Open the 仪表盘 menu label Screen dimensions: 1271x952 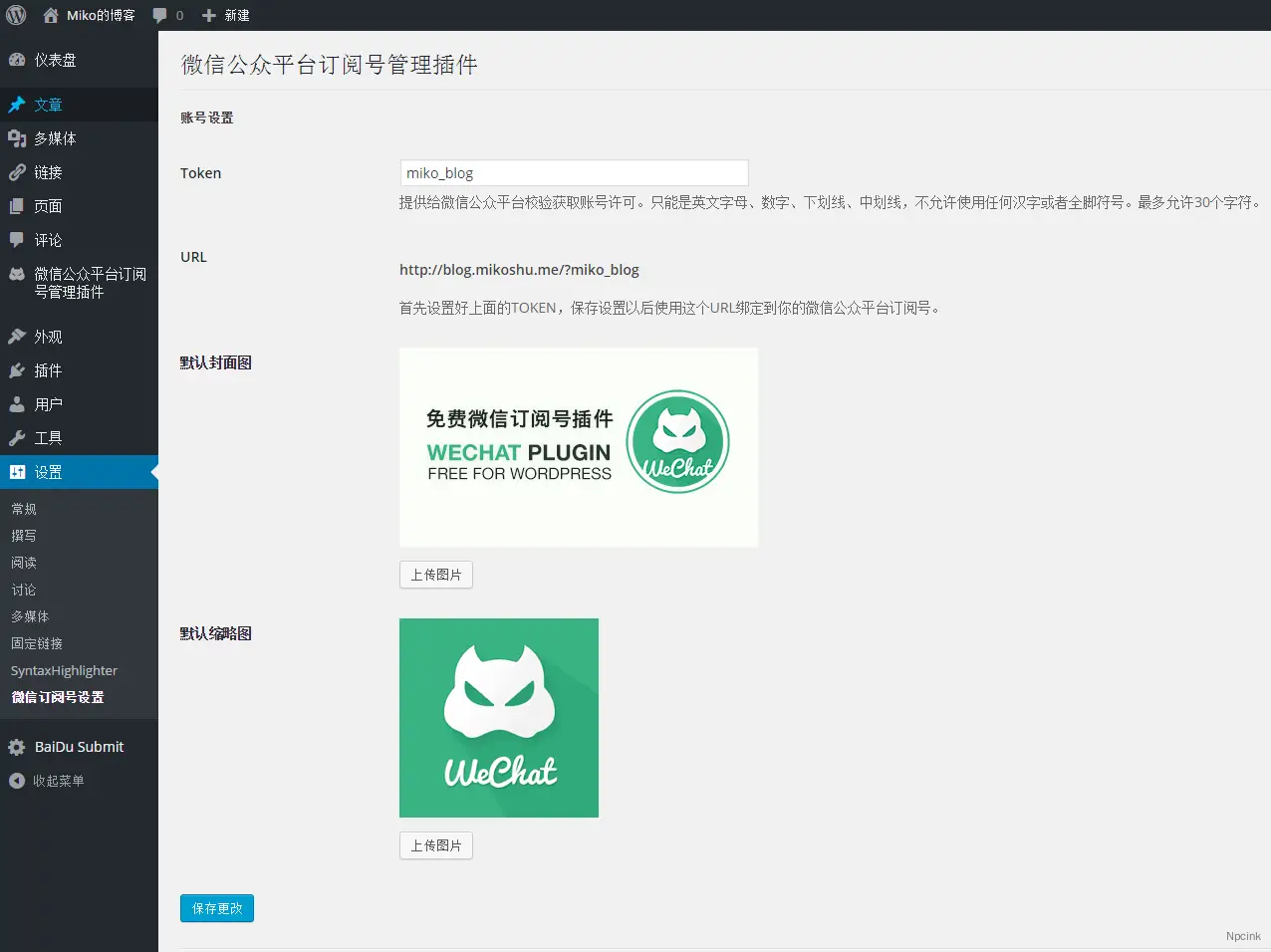coord(55,60)
